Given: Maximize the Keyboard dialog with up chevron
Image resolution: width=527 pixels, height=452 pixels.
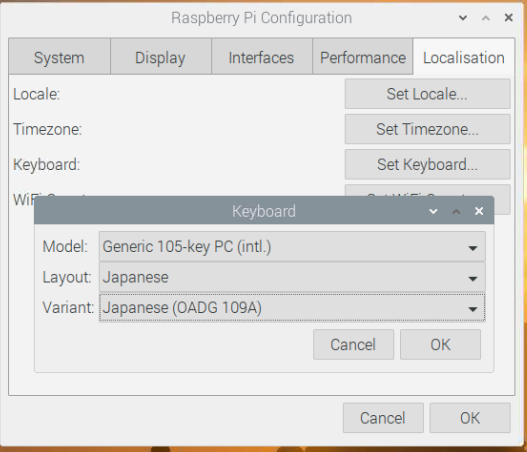Looking at the screenshot, I should [456, 211].
